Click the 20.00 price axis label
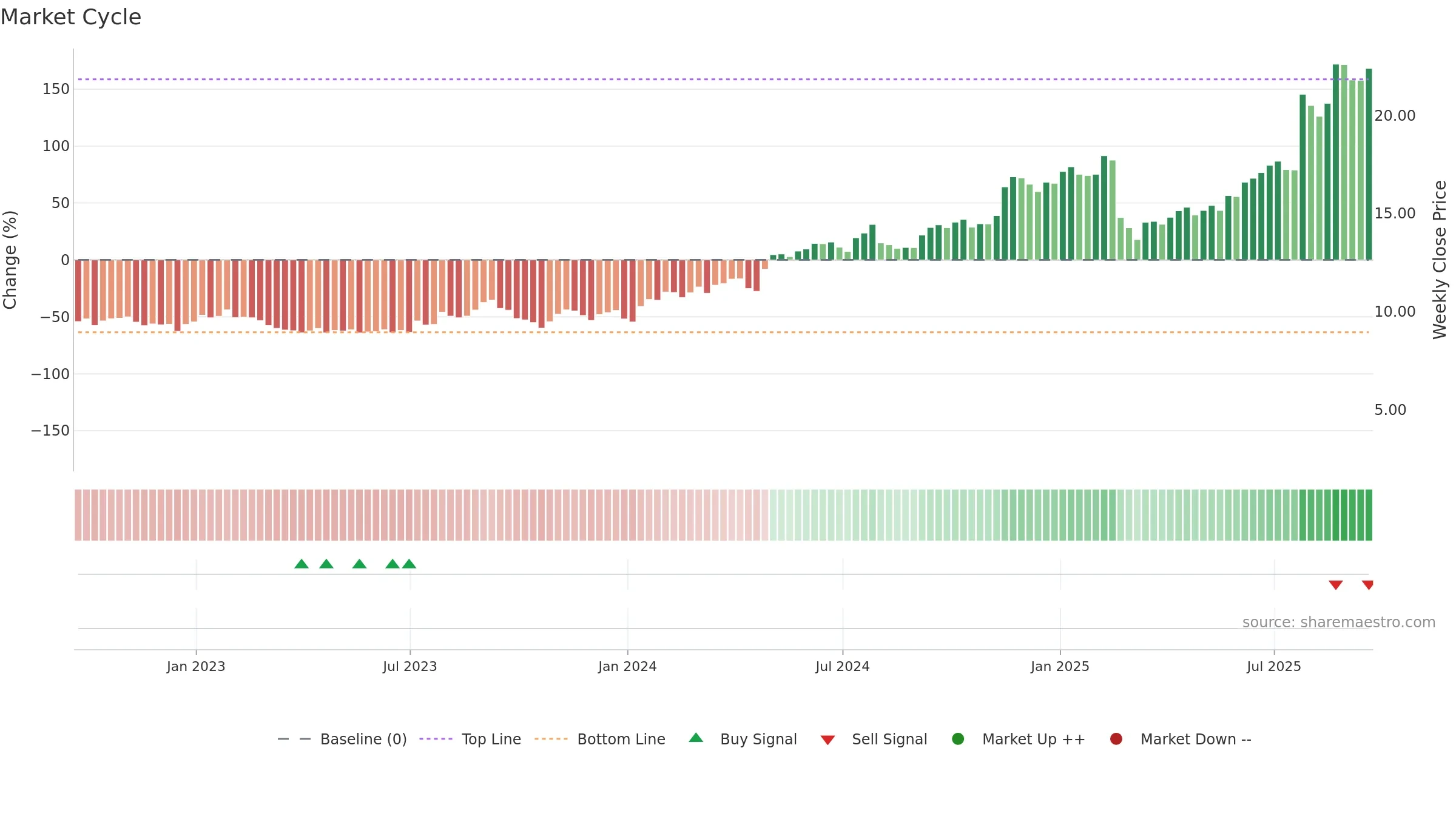 [1395, 116]
